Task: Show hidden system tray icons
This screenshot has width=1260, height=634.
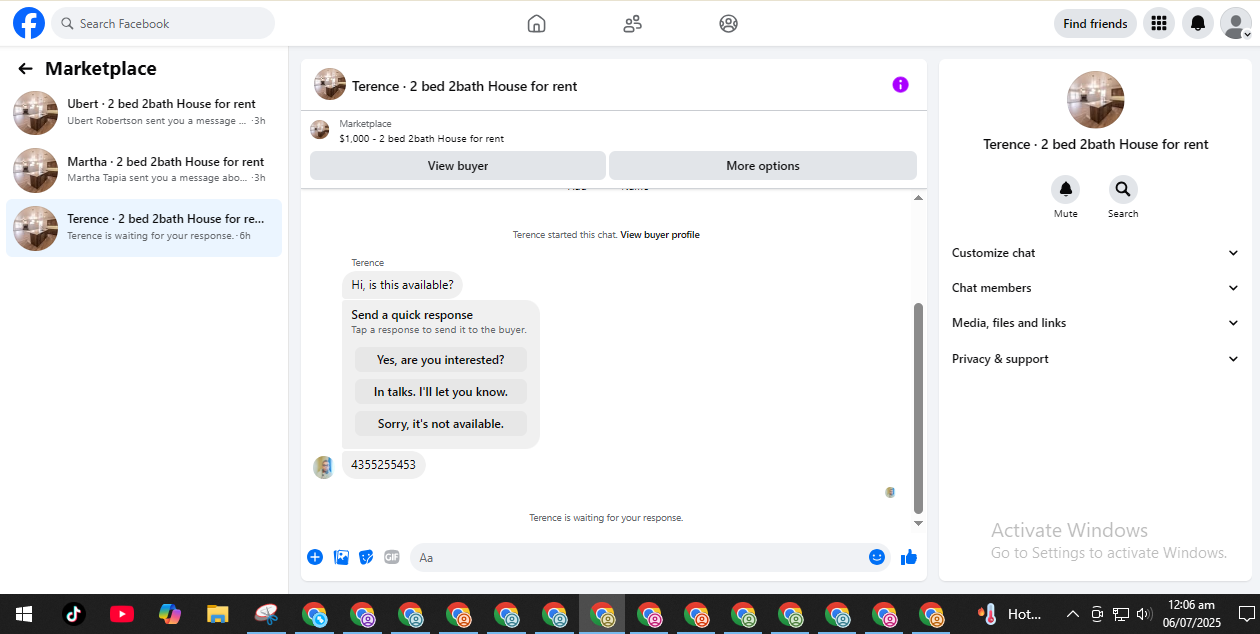Action: coord(1072,614)
